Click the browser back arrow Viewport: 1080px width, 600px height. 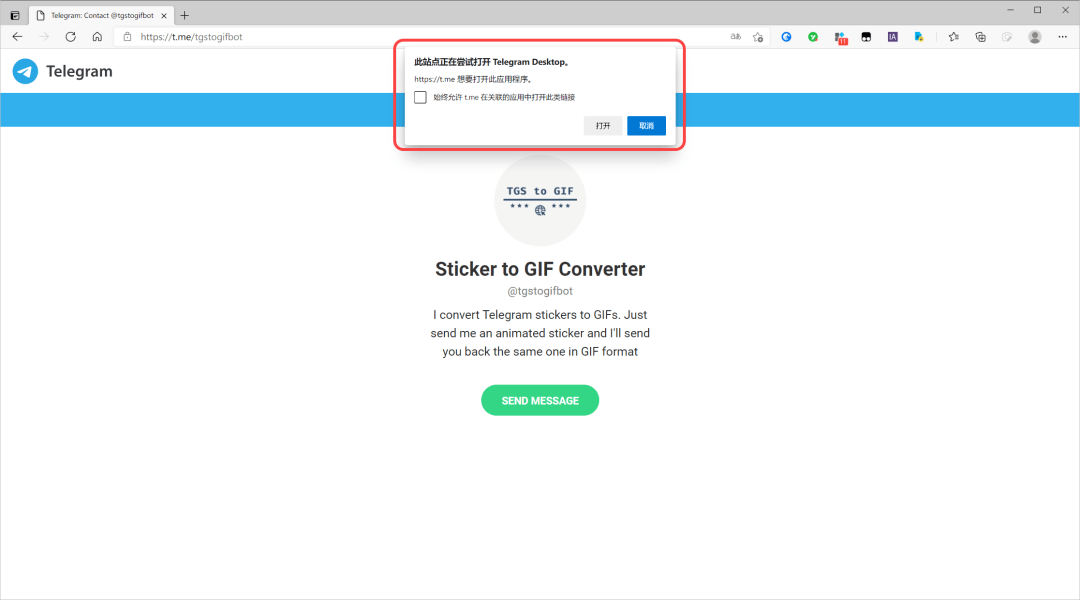pyautogui.click(x=17, y=37)
